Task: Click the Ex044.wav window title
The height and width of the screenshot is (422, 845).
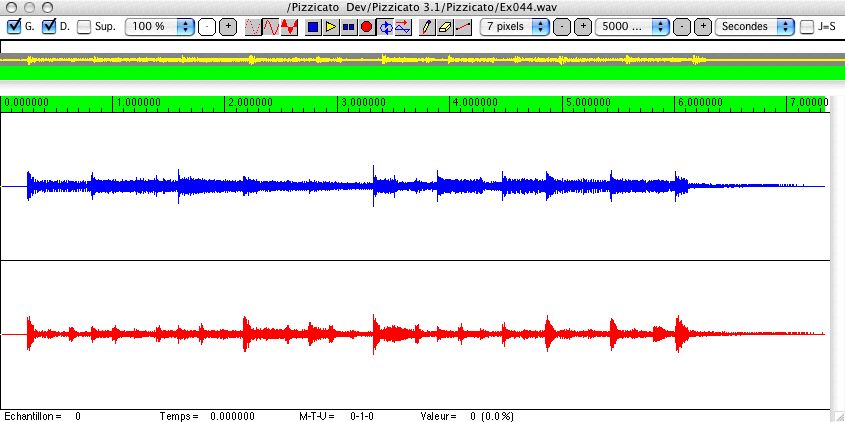Action: coord(422,7)
